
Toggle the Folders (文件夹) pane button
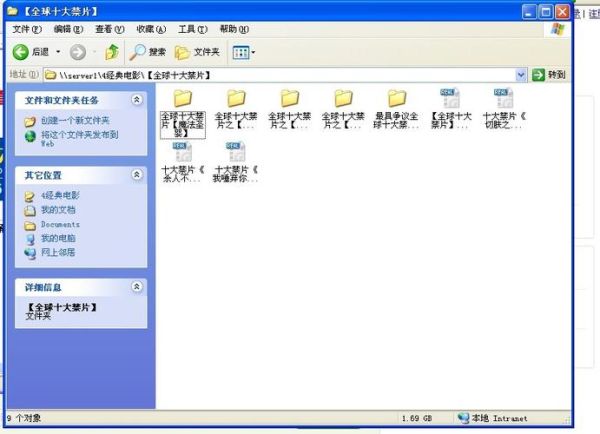pos(197,52)
